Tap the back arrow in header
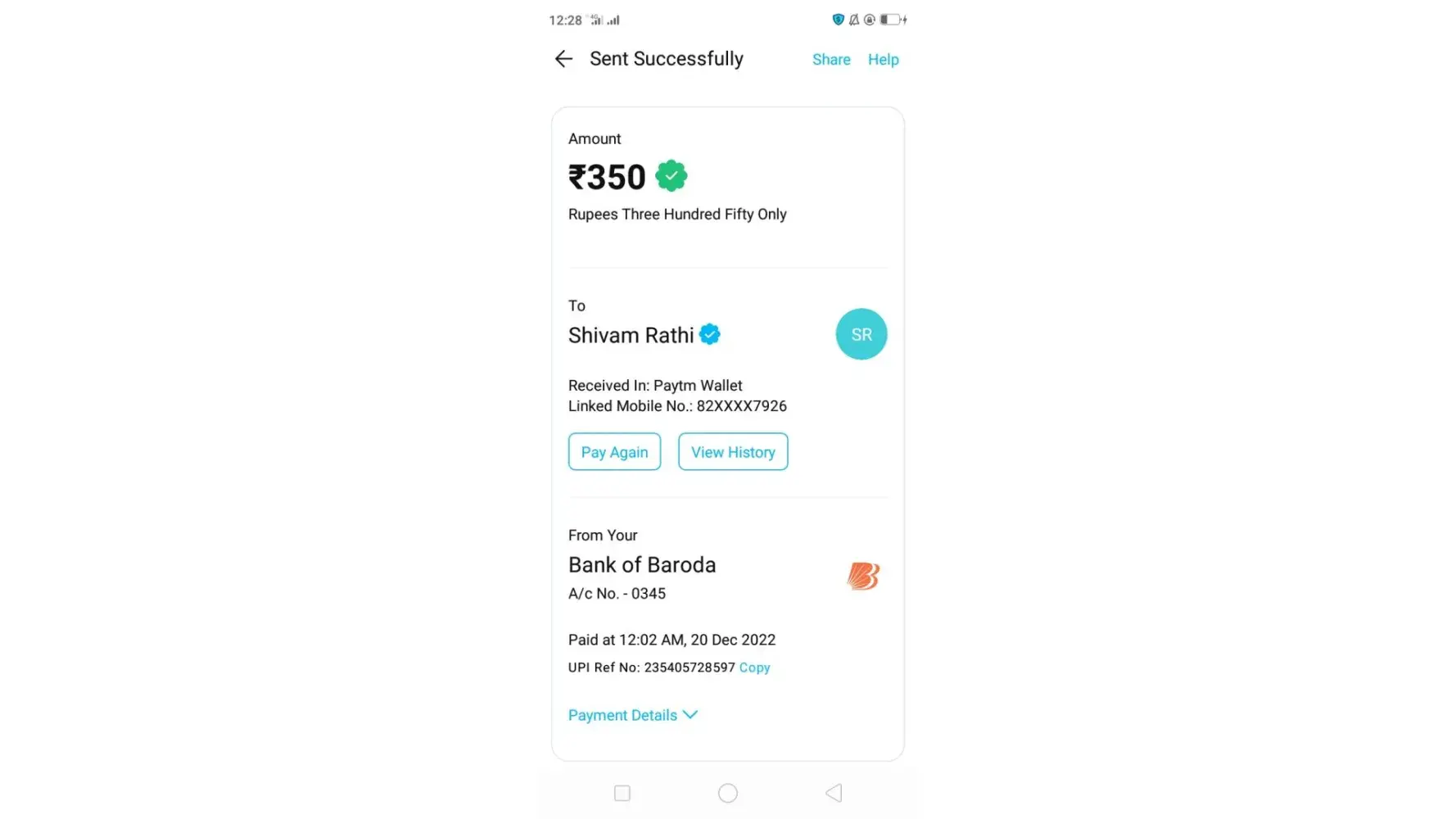 563,59
